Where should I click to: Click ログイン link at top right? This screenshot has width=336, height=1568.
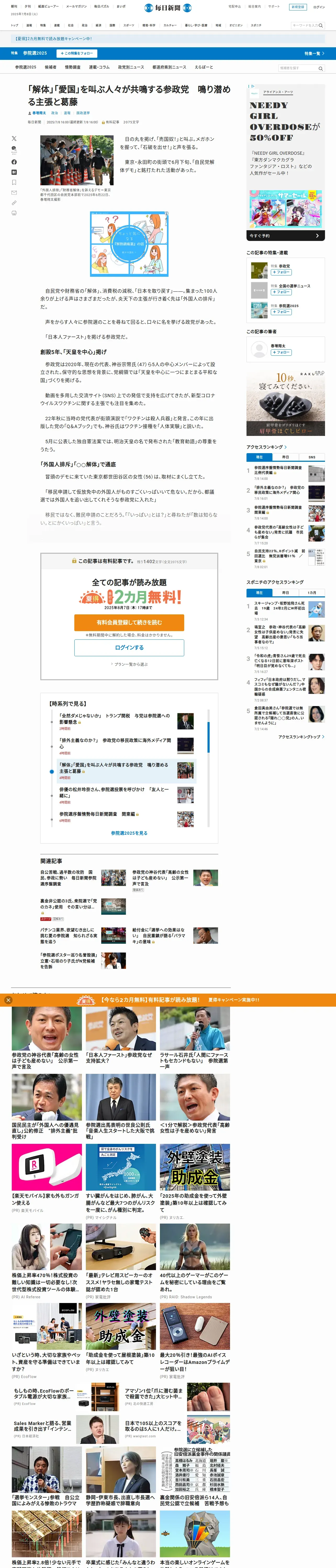(319, 7)
